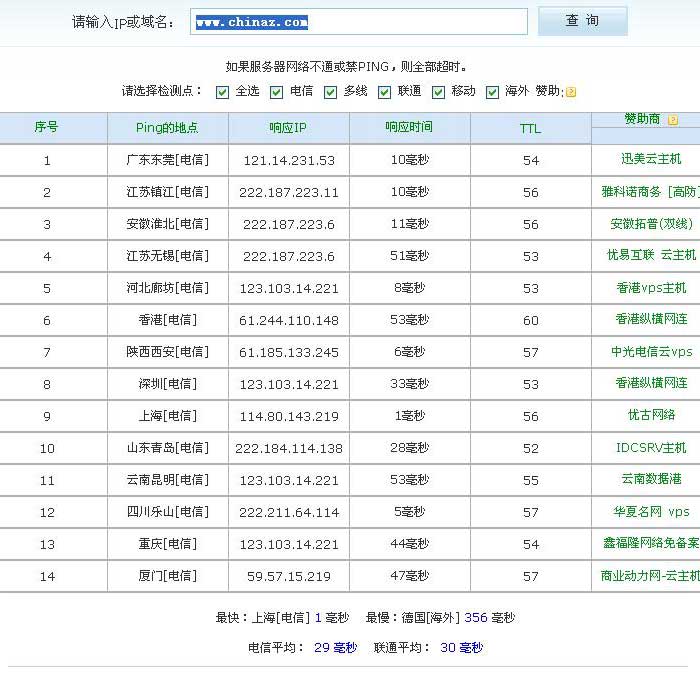Open sponsor link 雅科诺商务 [高防]
700x700 pixels.
click(650, 192)
